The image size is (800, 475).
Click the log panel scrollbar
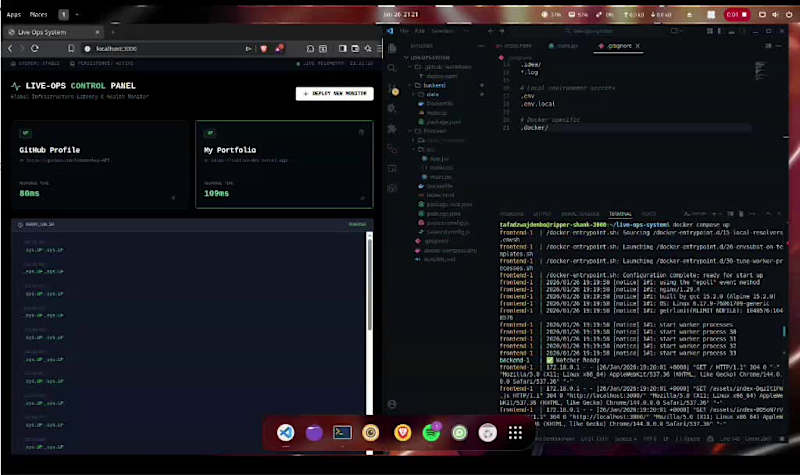point(369,286)
